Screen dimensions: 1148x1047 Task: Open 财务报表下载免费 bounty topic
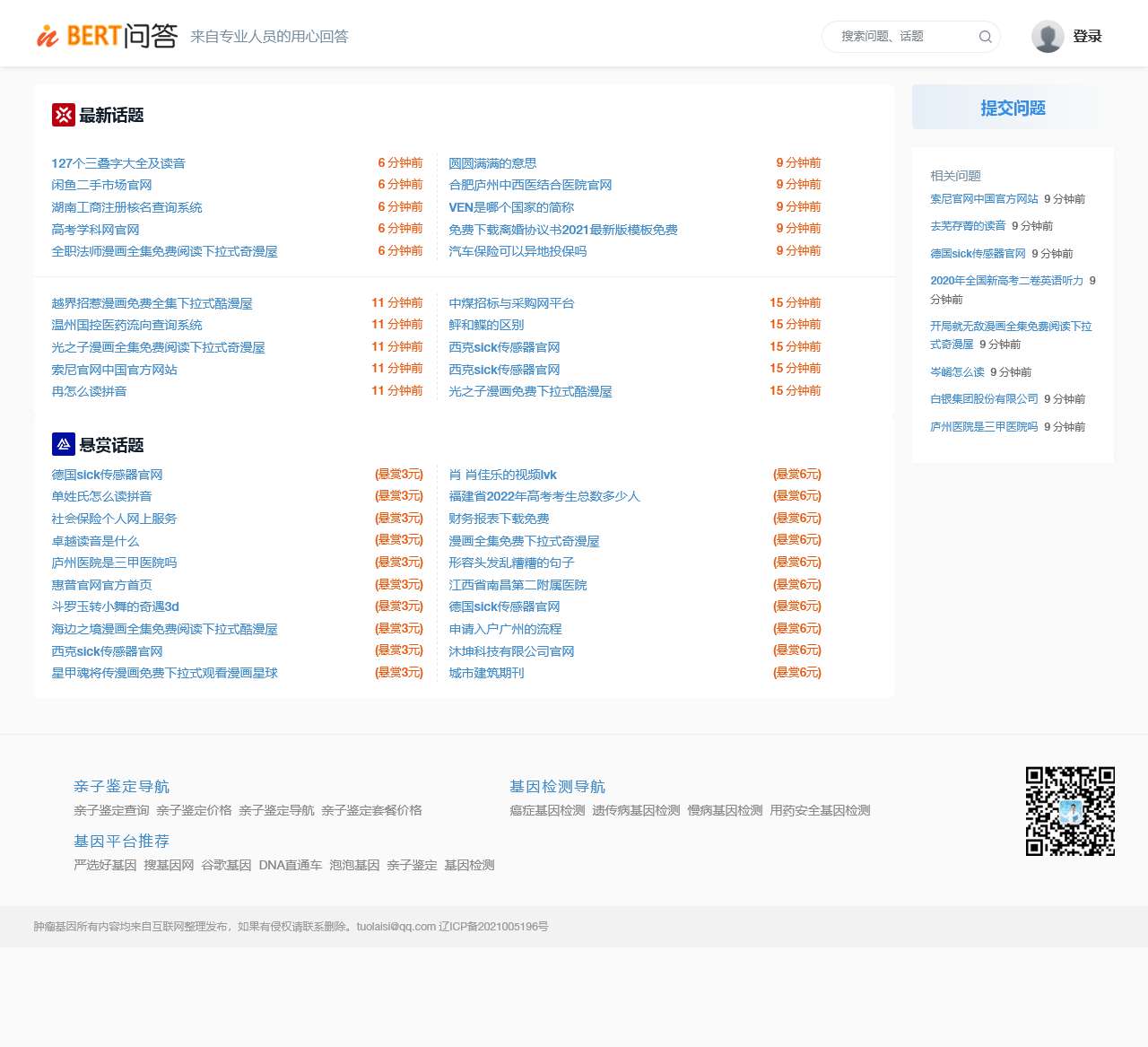coord(499,519)
